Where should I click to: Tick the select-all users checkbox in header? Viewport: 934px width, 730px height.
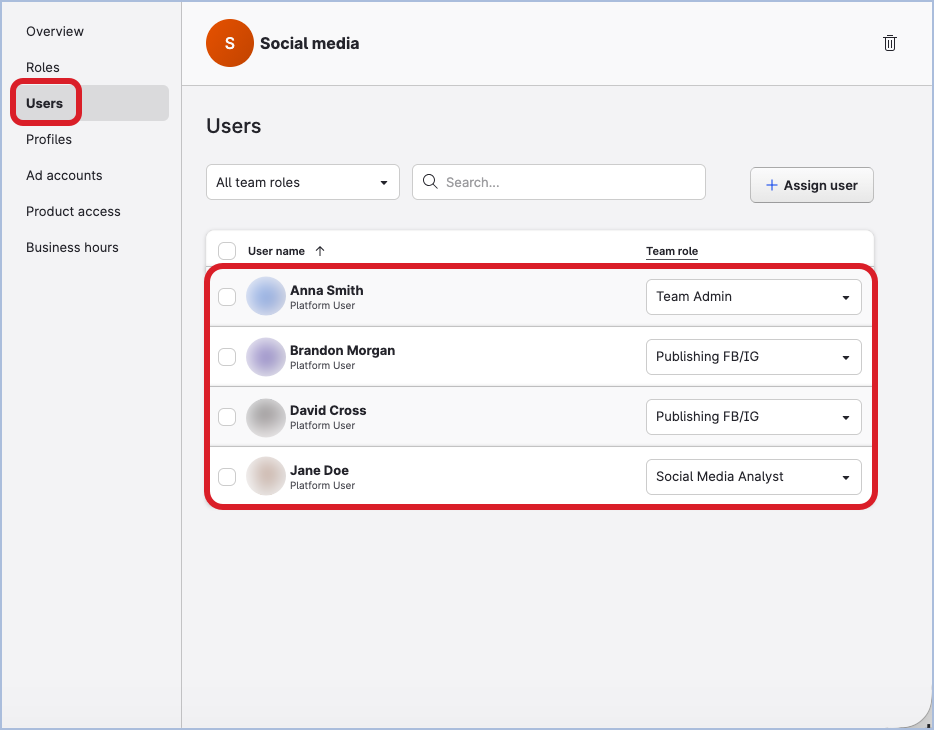click(x=227, y=251)
